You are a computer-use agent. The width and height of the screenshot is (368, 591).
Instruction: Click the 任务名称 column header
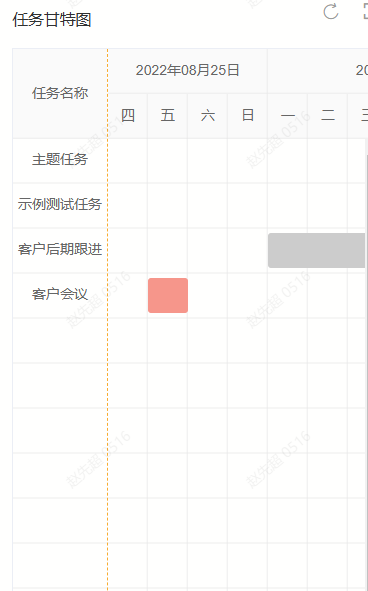click(x=60, y=93)
